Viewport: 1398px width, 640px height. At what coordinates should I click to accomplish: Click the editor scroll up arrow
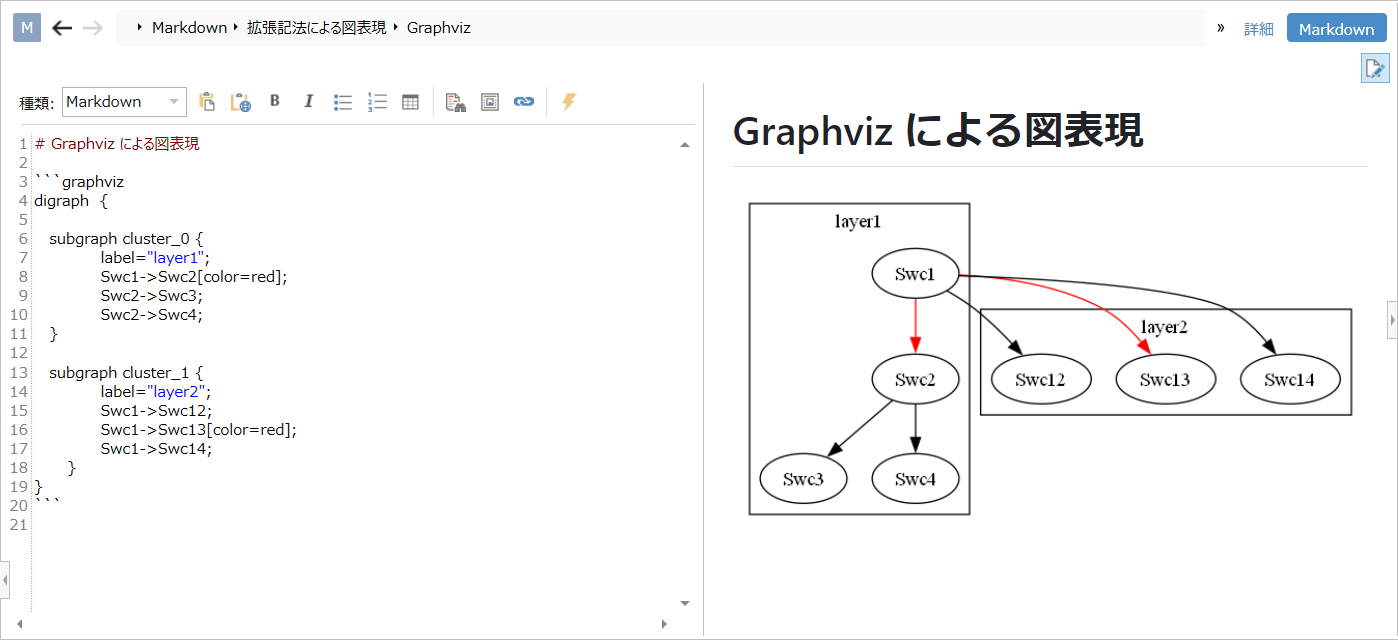pos(685,145)
